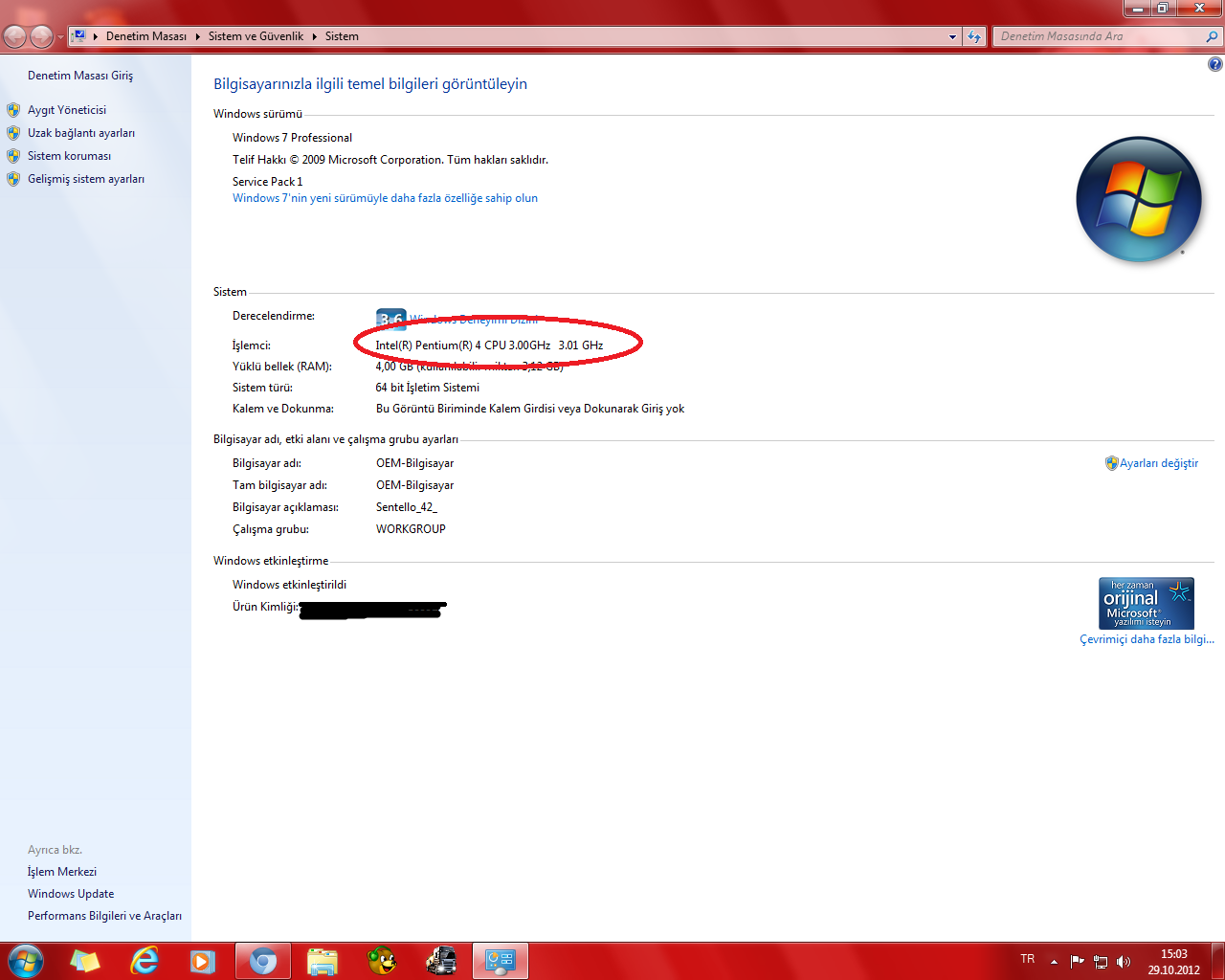Click the TR language indicator
This screenshot has height=980, width=1225.
(x=1028, y=959)
